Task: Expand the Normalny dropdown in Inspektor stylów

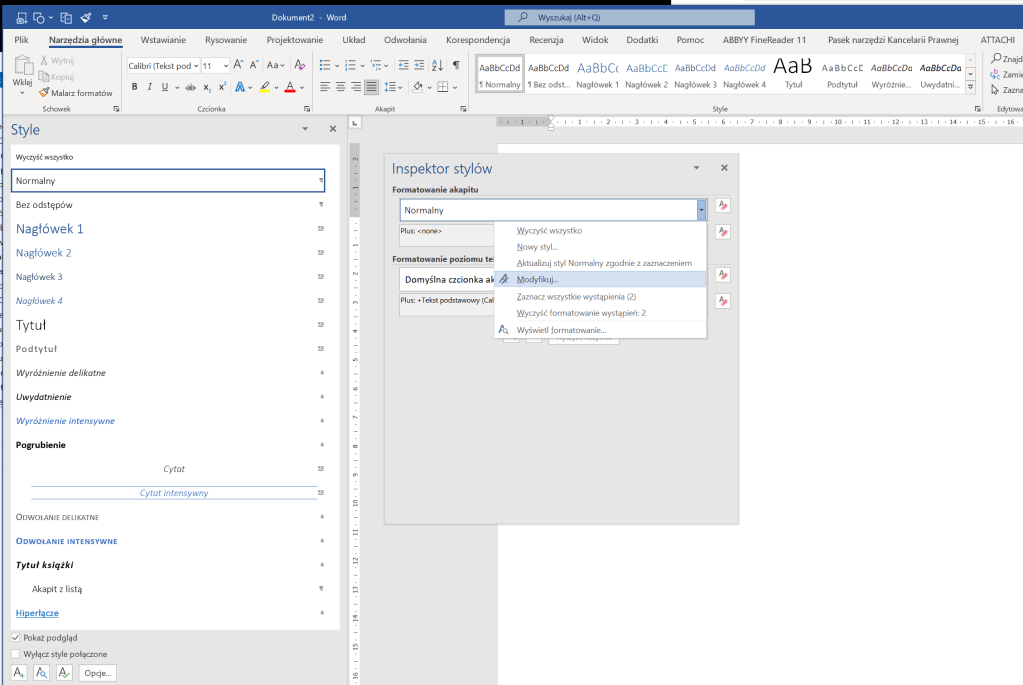Action: pos(701,210)
